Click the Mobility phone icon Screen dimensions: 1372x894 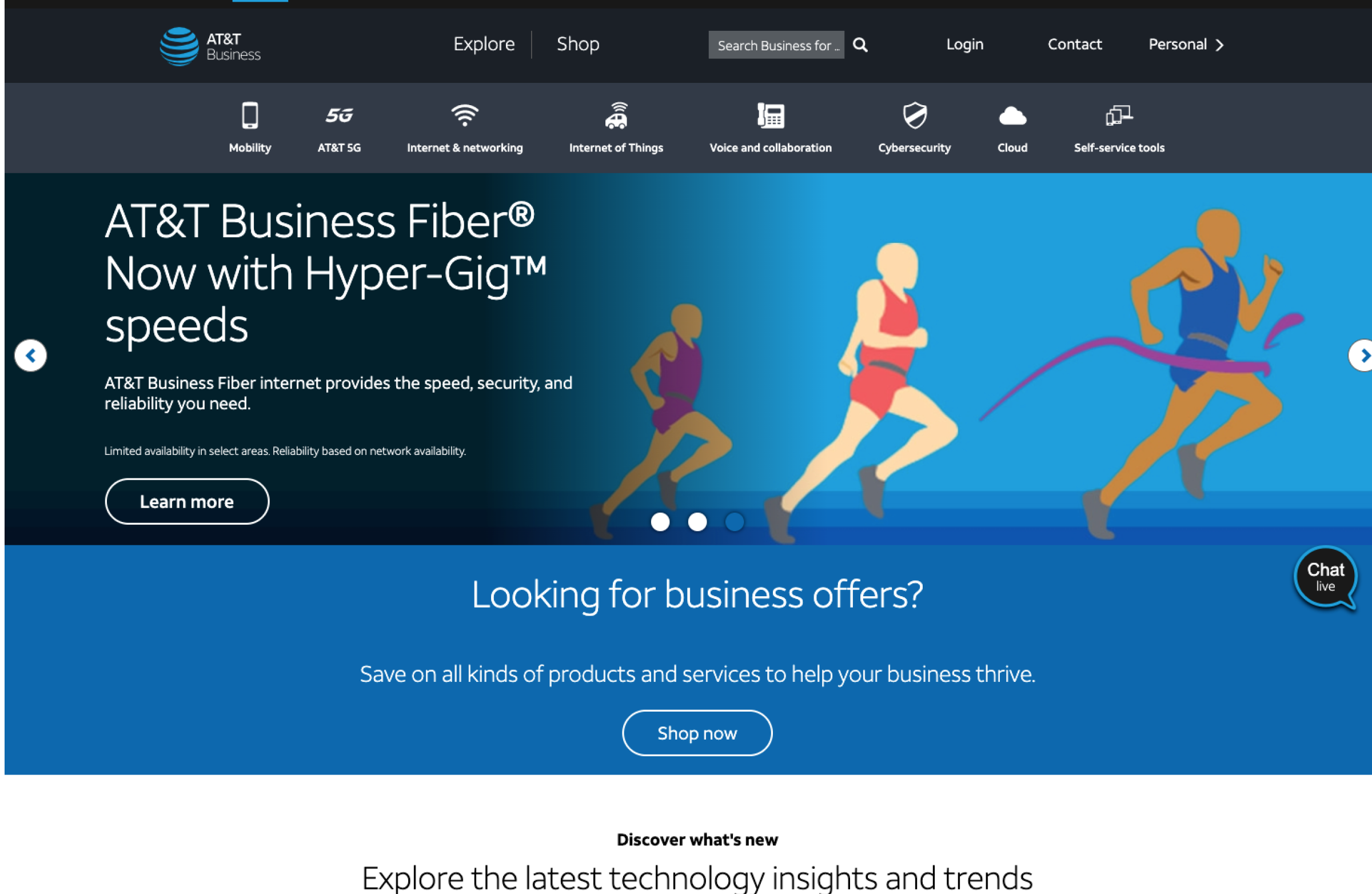tap(250, 115)
